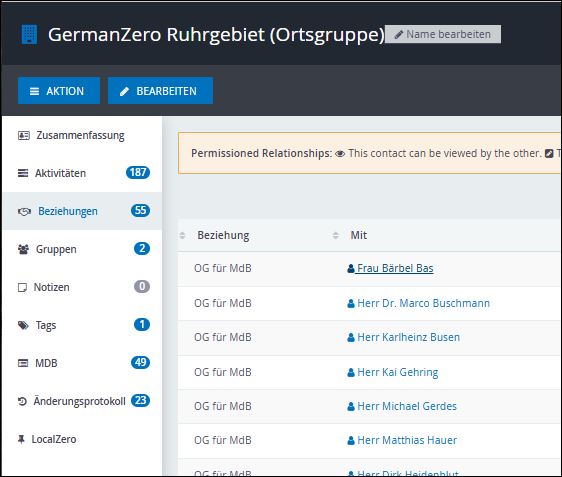Click the pencil icon in BEARBEITEN button

click(124, 91)
